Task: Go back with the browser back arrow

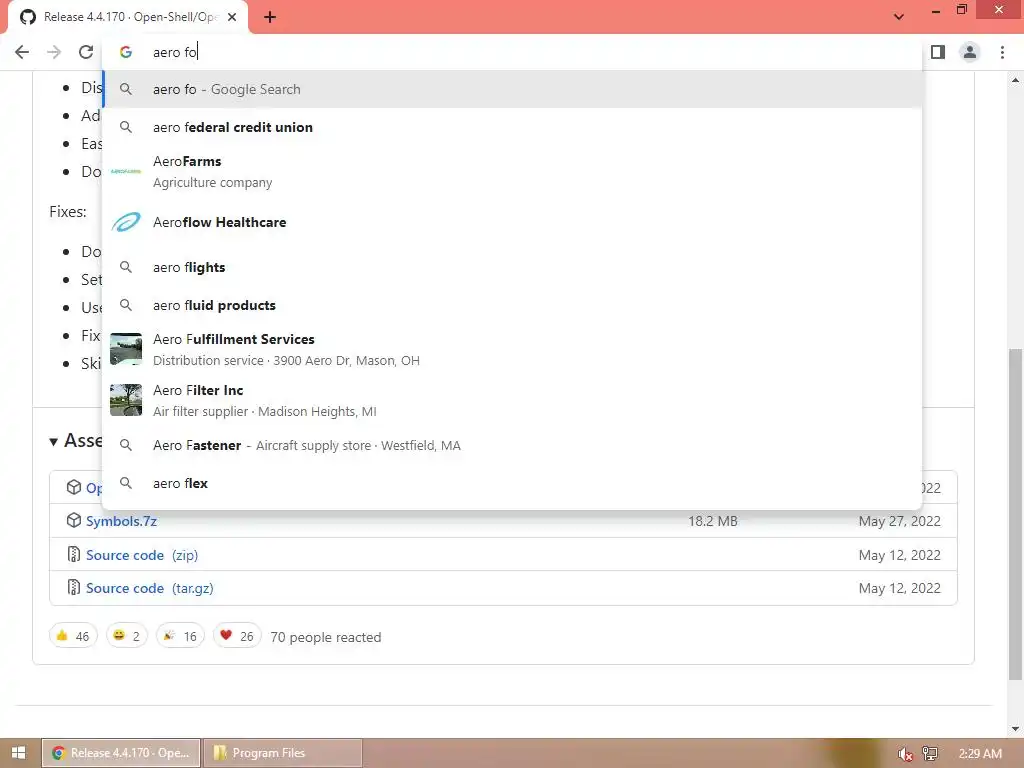Action: [x=22, y=52]
